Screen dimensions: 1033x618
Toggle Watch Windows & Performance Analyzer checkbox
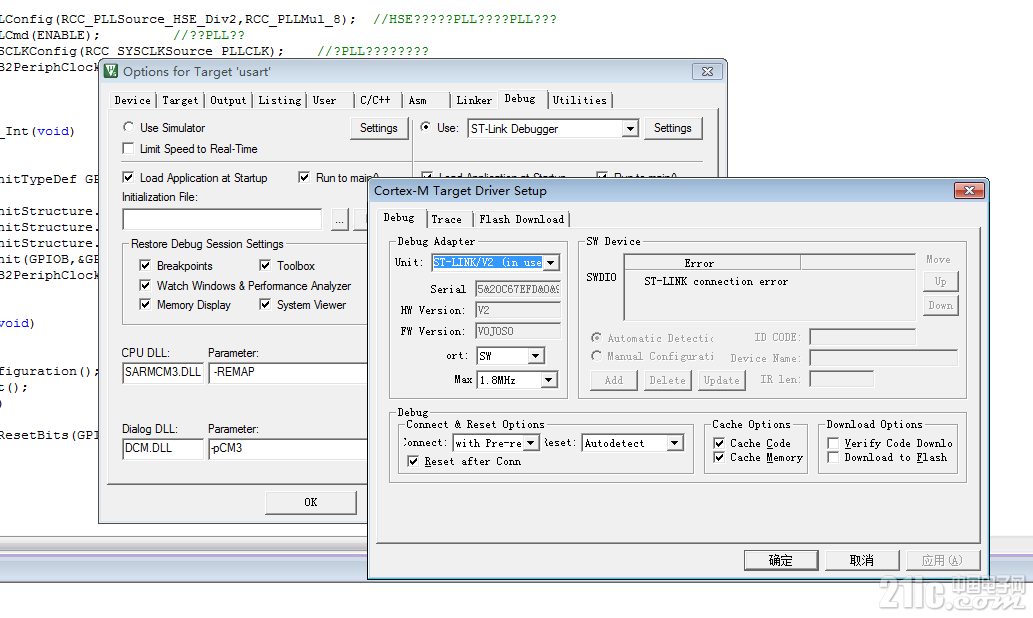click(145, 285)
